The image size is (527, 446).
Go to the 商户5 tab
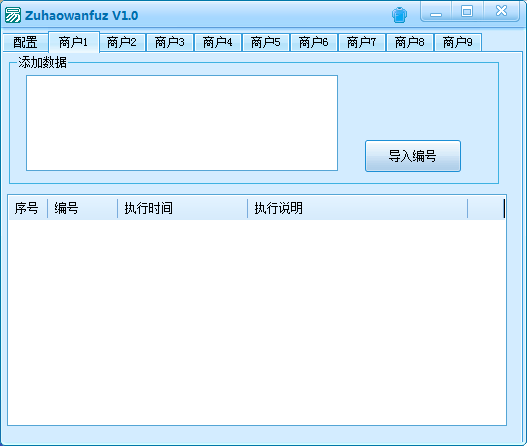[266, 42]
